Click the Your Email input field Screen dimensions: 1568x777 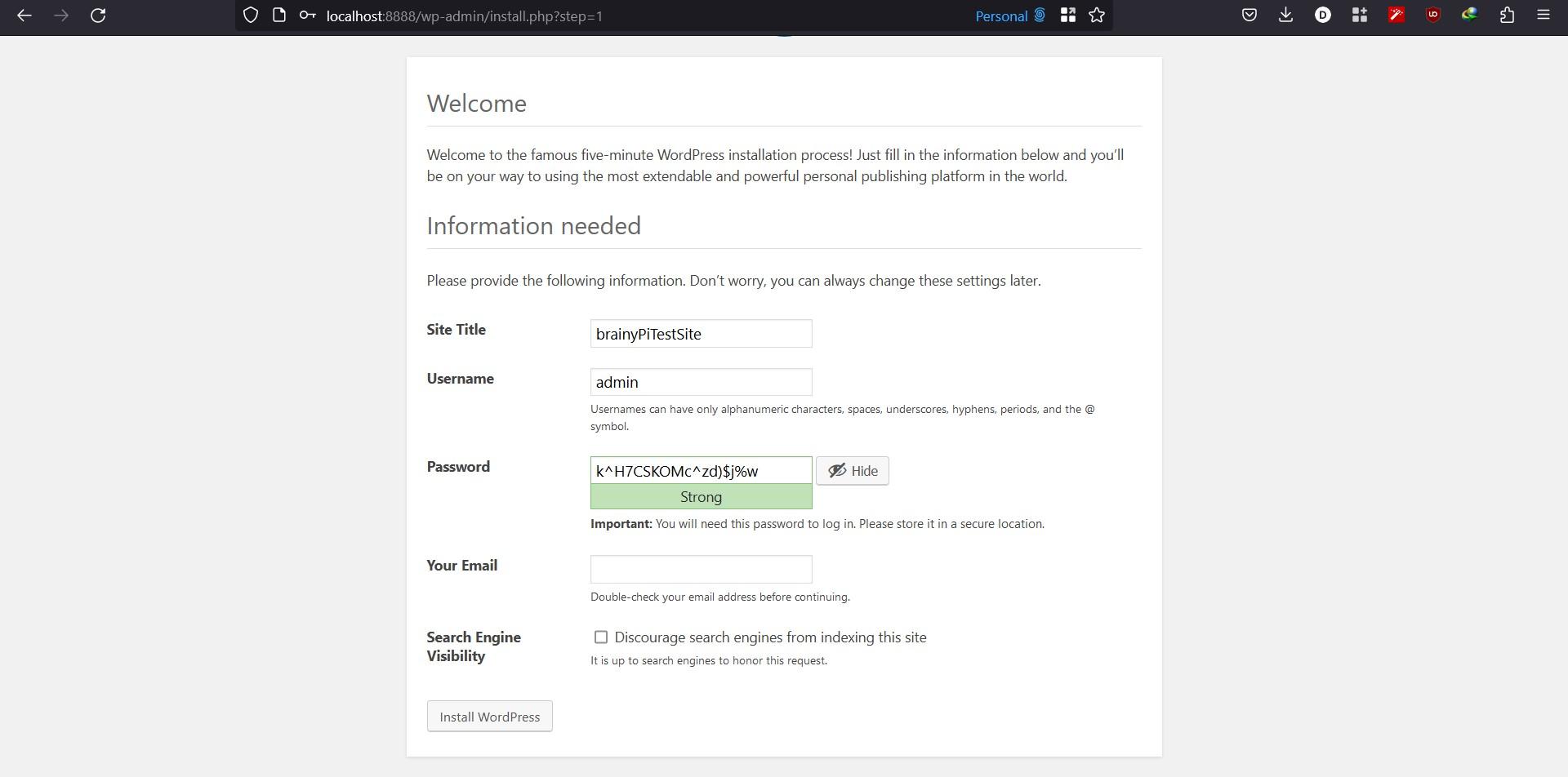701,570
